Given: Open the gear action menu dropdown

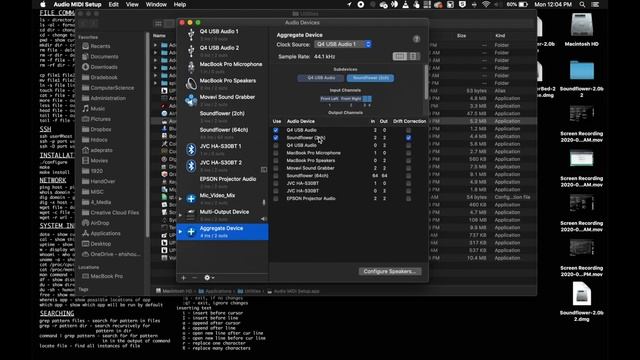Looking at the screenshot, I should point(209,278).
